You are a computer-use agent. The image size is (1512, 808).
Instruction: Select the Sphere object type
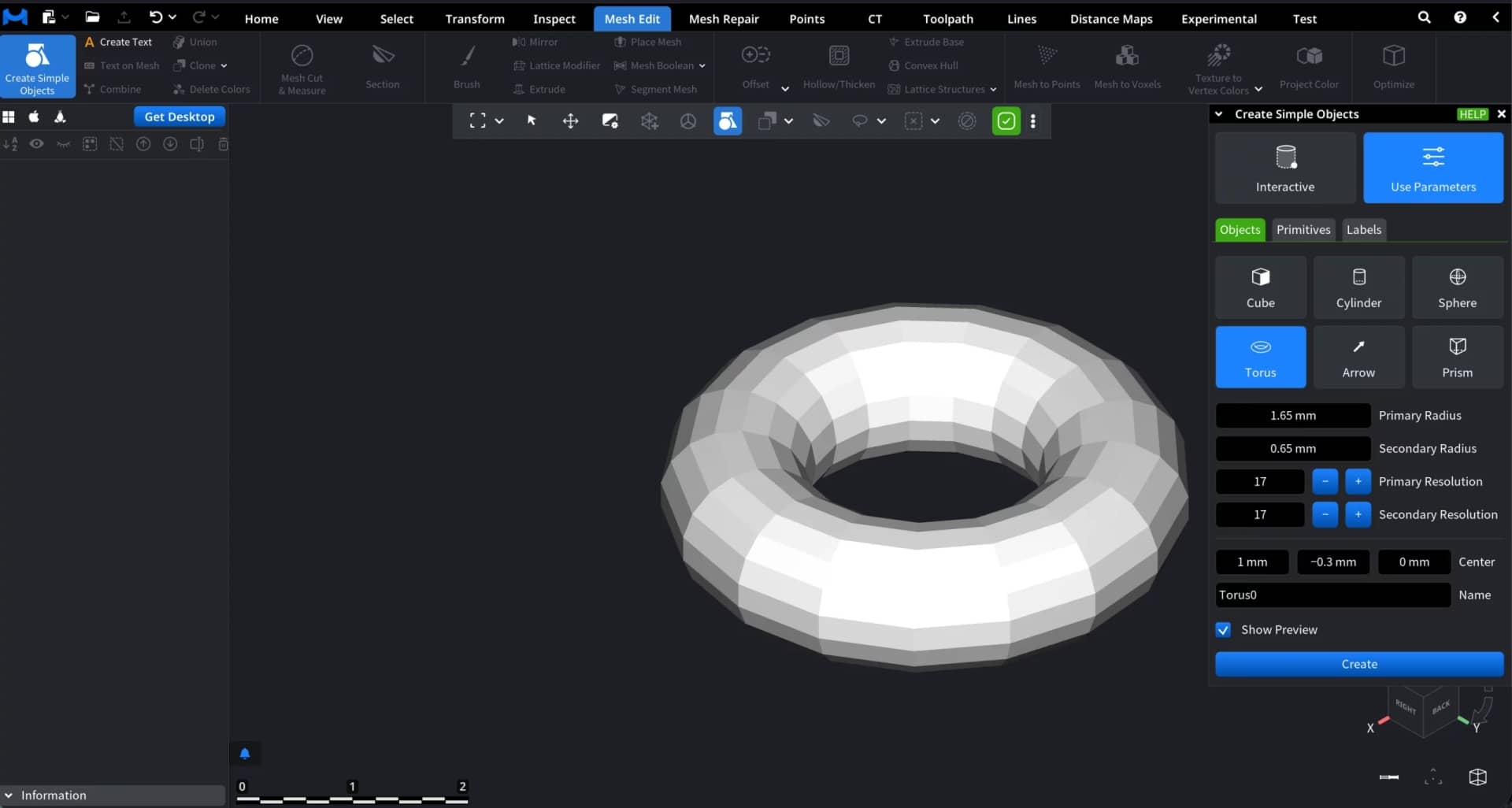[x=1457, y=287]
